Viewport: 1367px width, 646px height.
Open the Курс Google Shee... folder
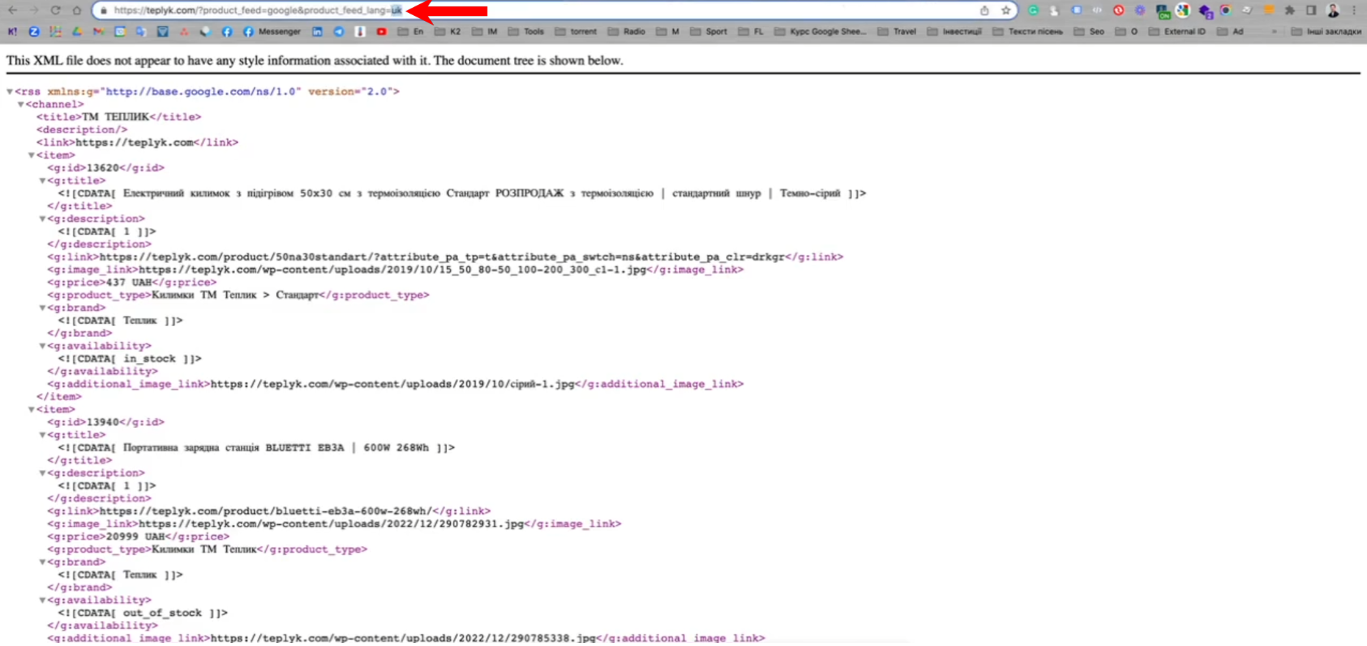point(821,32)
